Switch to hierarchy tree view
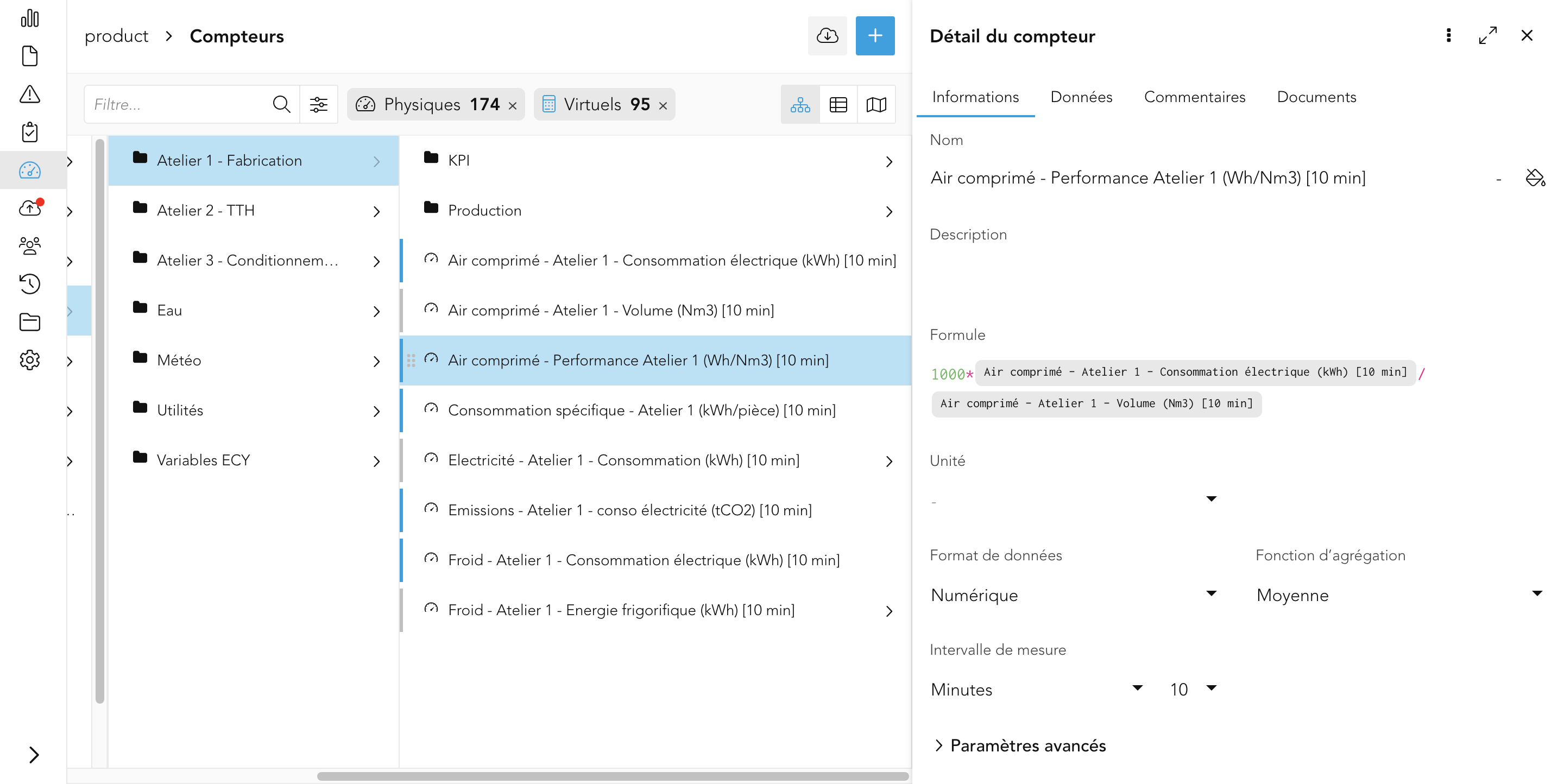Image resolution: width=1564 pixels, height=784 pixels. [x=800, y=105]
